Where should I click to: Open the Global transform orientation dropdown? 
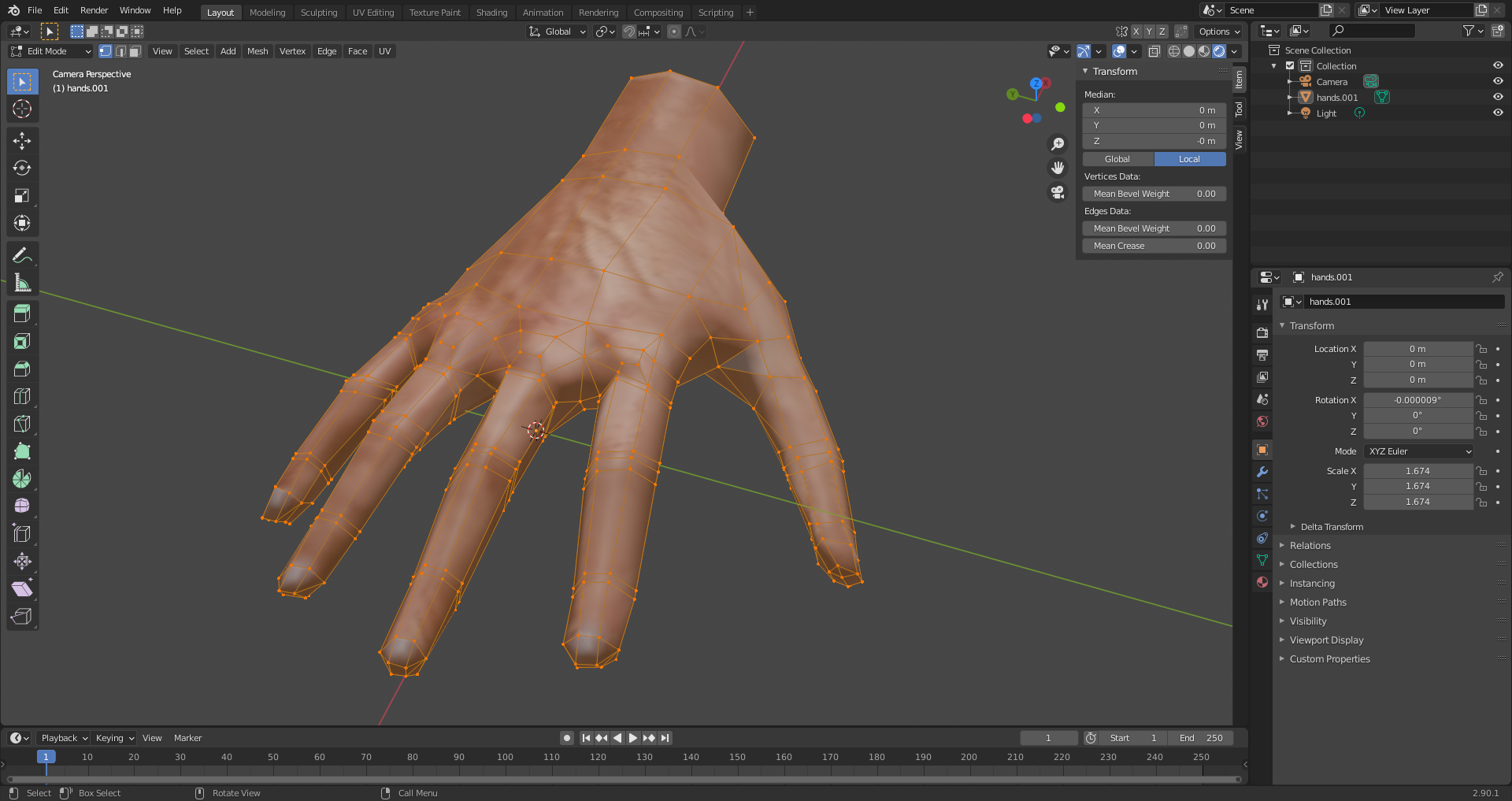point(557,32)
